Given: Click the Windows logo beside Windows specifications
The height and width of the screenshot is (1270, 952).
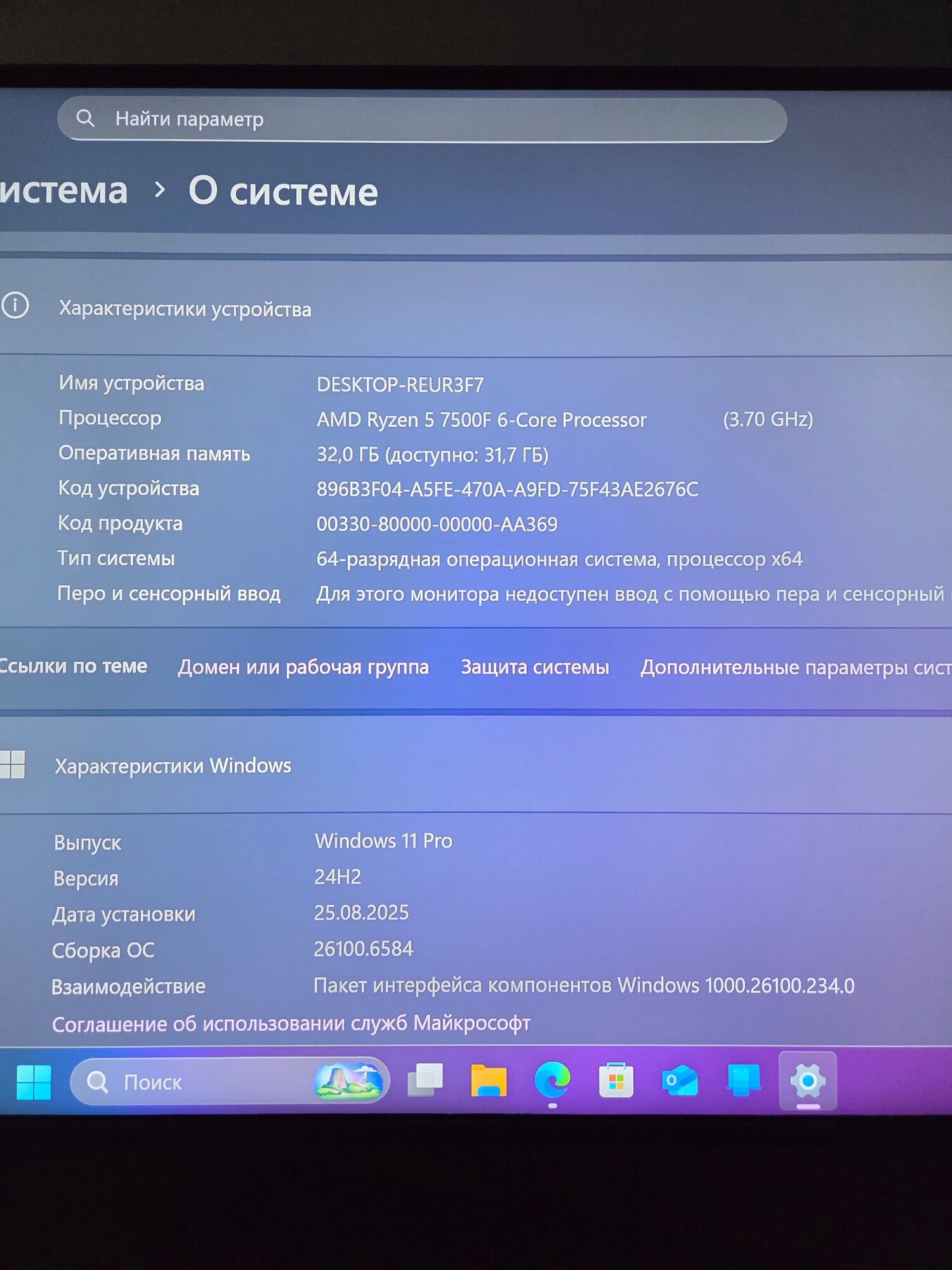Looking at the screenshot, I should coord(12,764).
